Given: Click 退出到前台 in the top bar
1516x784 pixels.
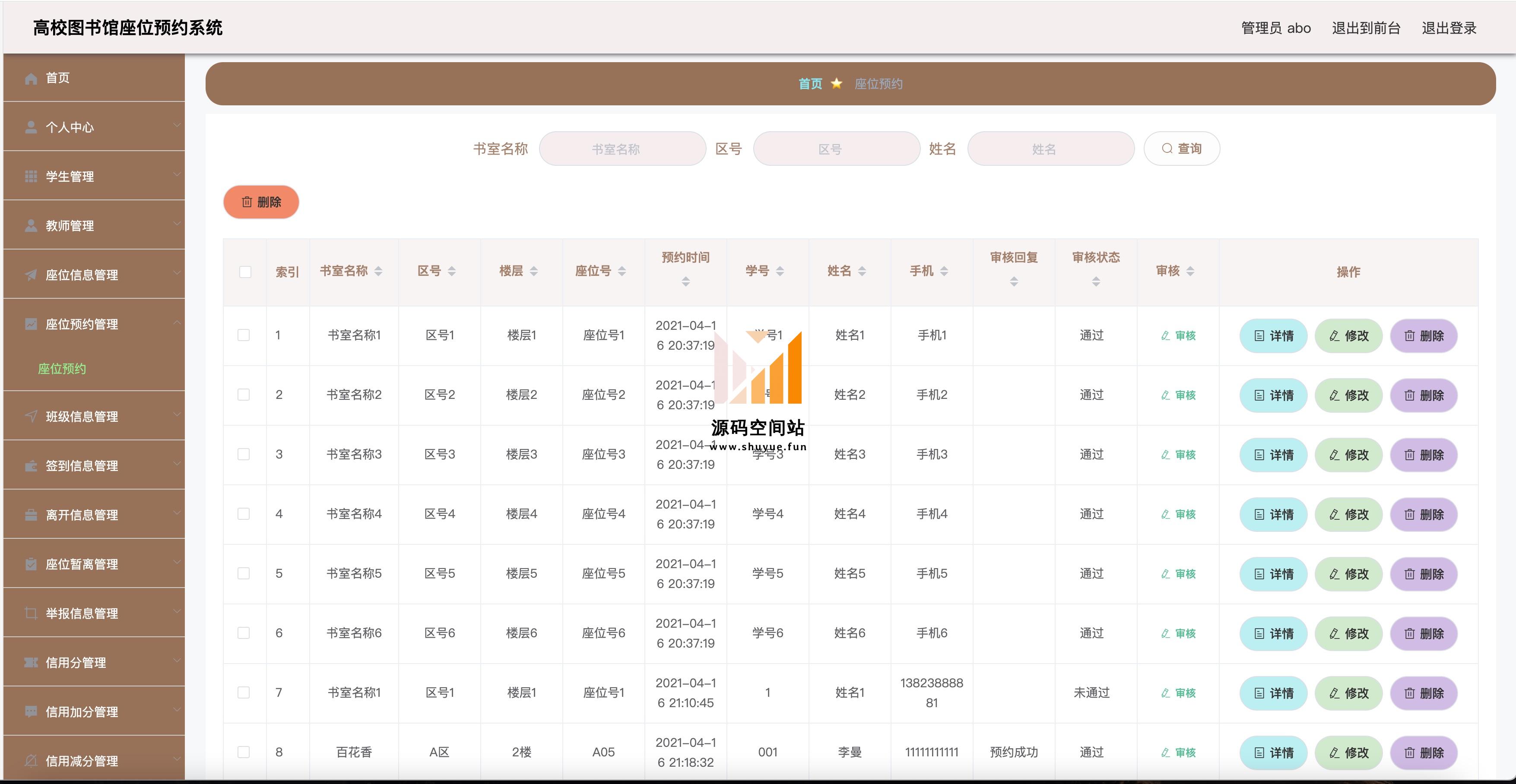Looking at the screenshot, I should click(1366, 28).
